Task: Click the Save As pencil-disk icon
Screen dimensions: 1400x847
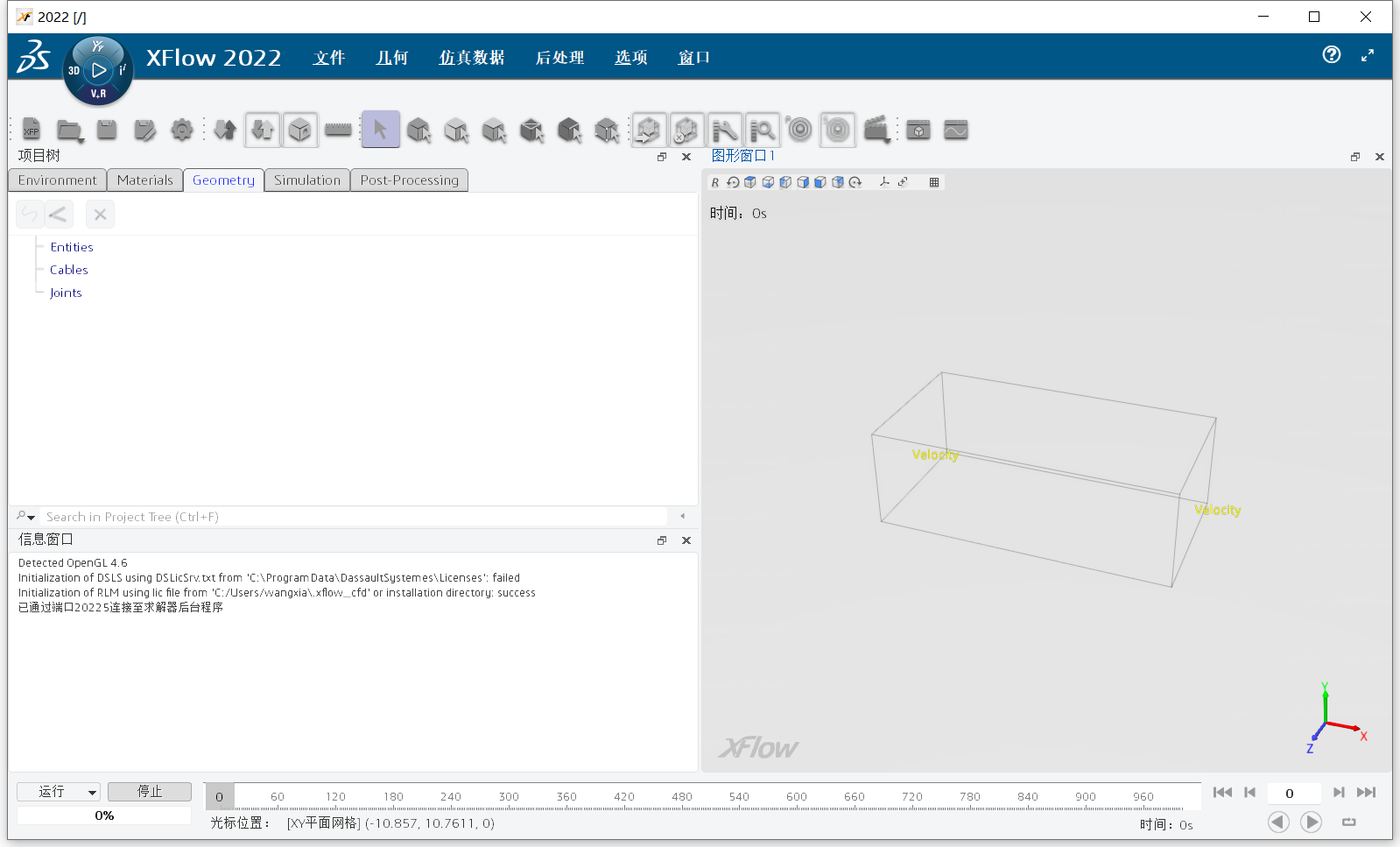Action: (x=144, y=131)
